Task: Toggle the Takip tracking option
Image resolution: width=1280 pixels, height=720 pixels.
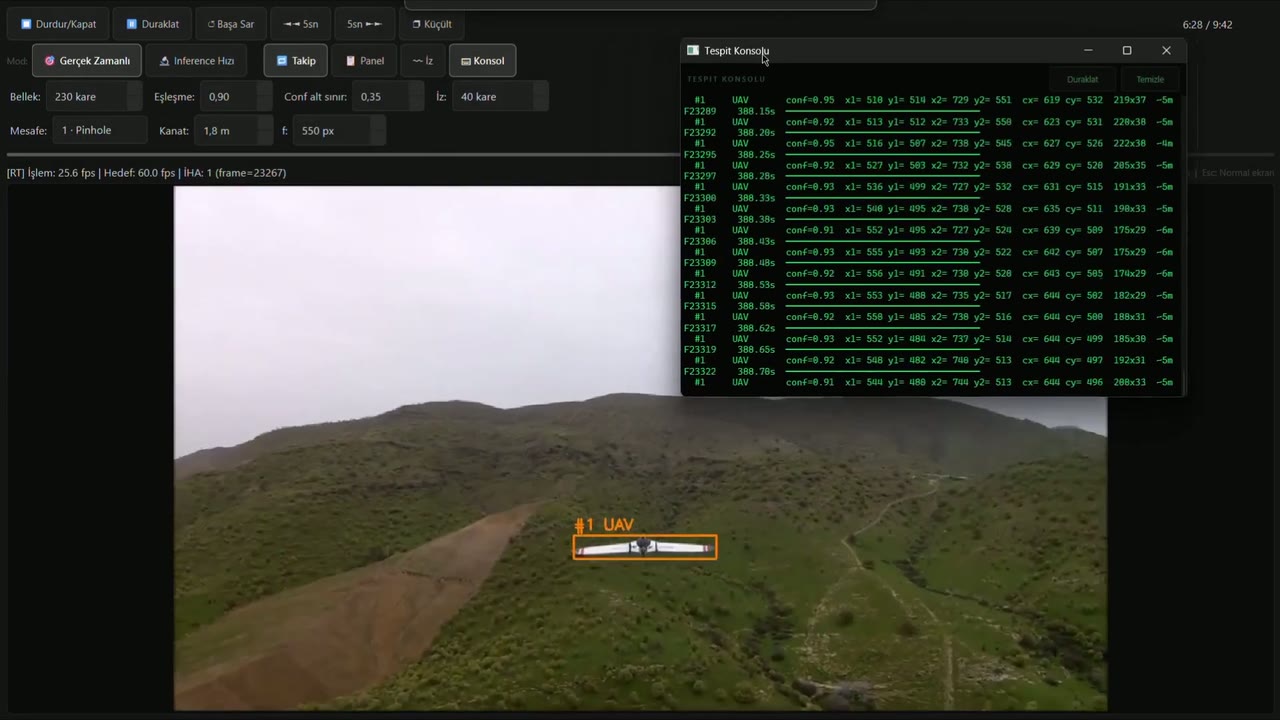Action: point(295,61)
